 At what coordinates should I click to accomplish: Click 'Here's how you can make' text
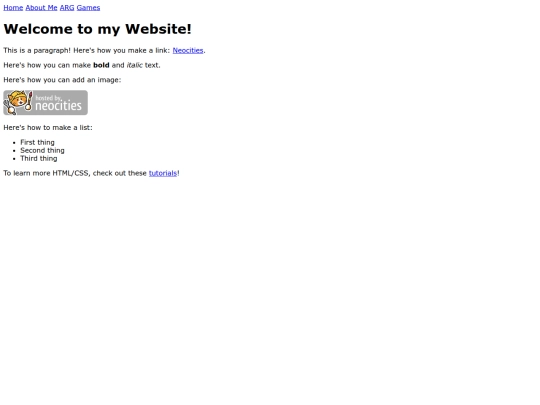[47, 65]
